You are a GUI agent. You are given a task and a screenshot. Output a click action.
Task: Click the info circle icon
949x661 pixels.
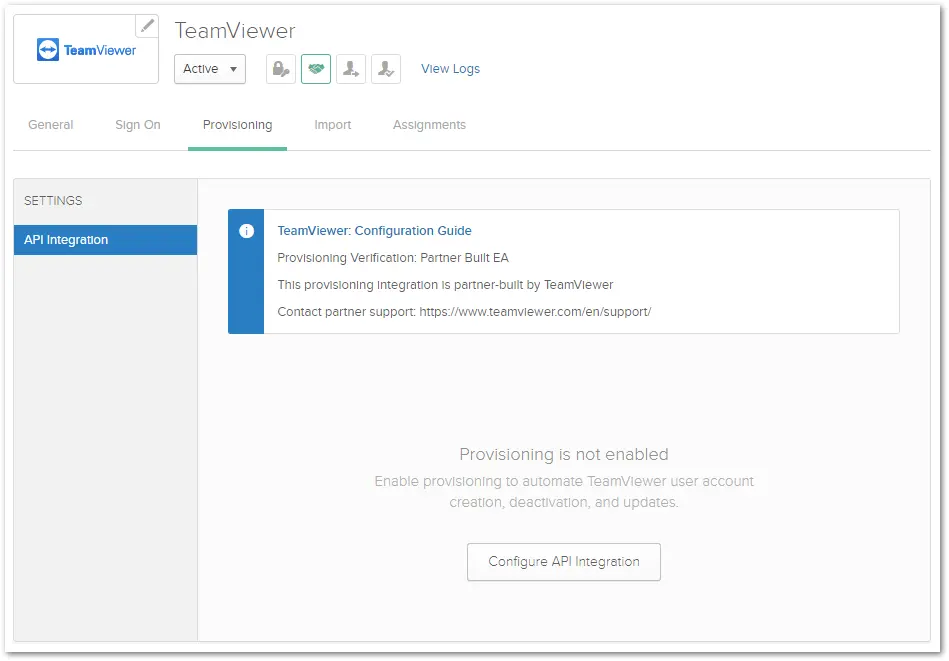pyautogui.click(x=246, y=231)
